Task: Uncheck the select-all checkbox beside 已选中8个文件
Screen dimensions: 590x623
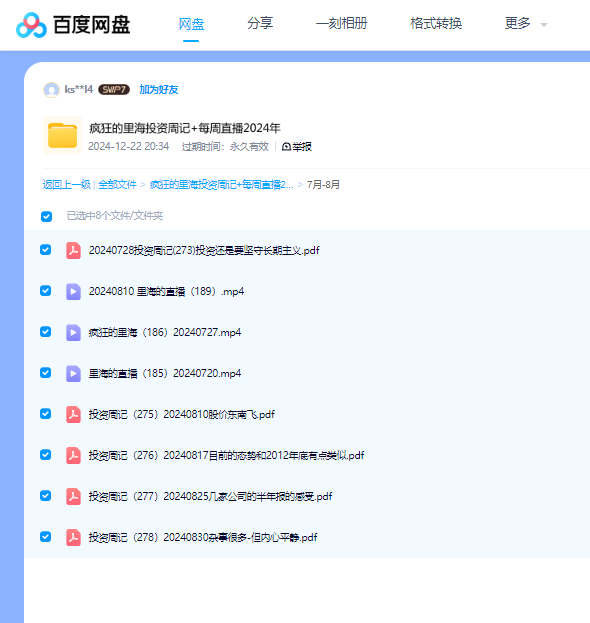Action: (46, 217)
